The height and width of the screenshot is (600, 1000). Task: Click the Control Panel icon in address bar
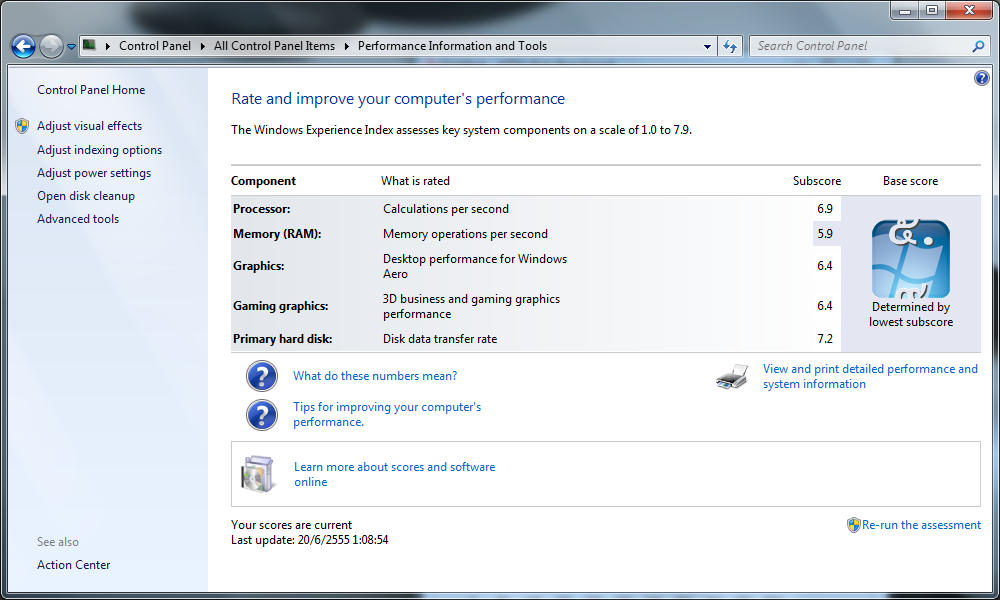[x=89, y=45]
